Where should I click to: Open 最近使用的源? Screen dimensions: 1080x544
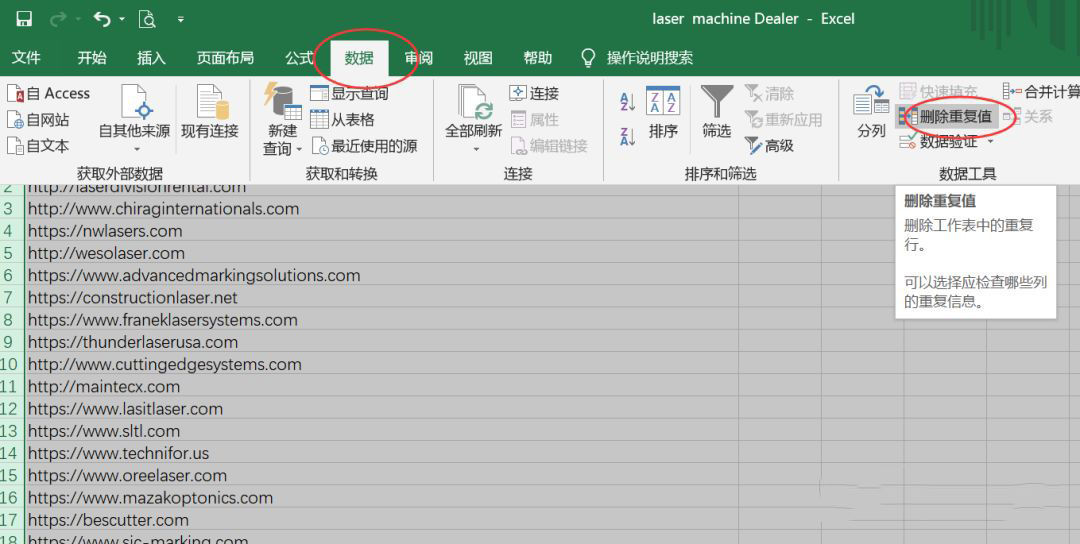point(364,146)
